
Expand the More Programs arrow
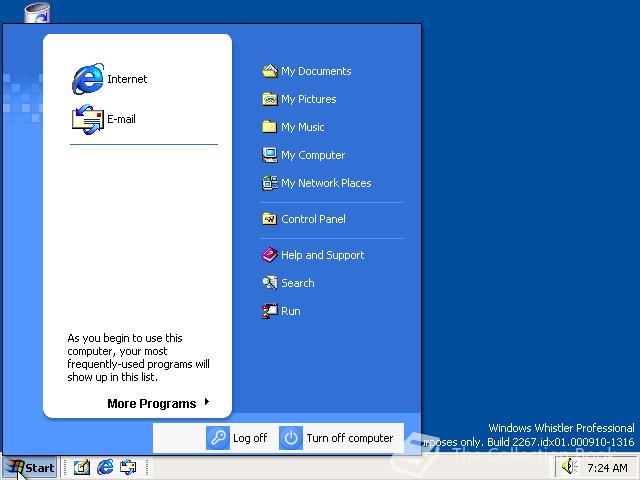click(x=207, y=402)
